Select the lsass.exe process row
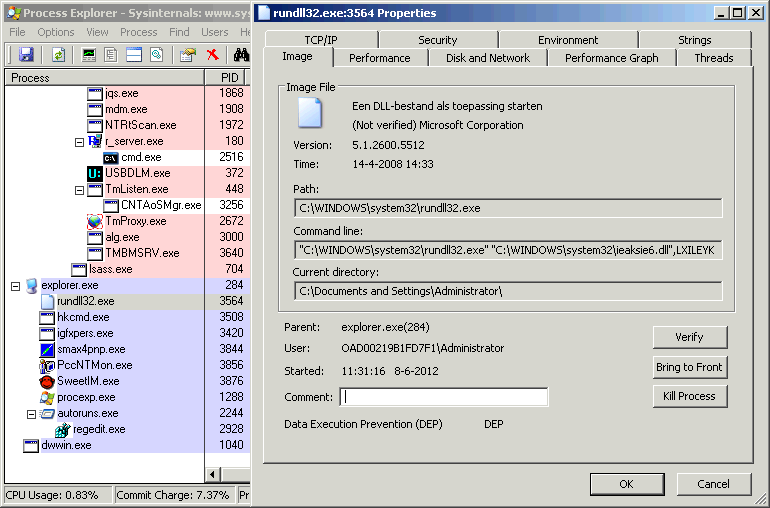The height and width of the screenshot is (508, 770). pyautogui.click(x=128, y=269)
